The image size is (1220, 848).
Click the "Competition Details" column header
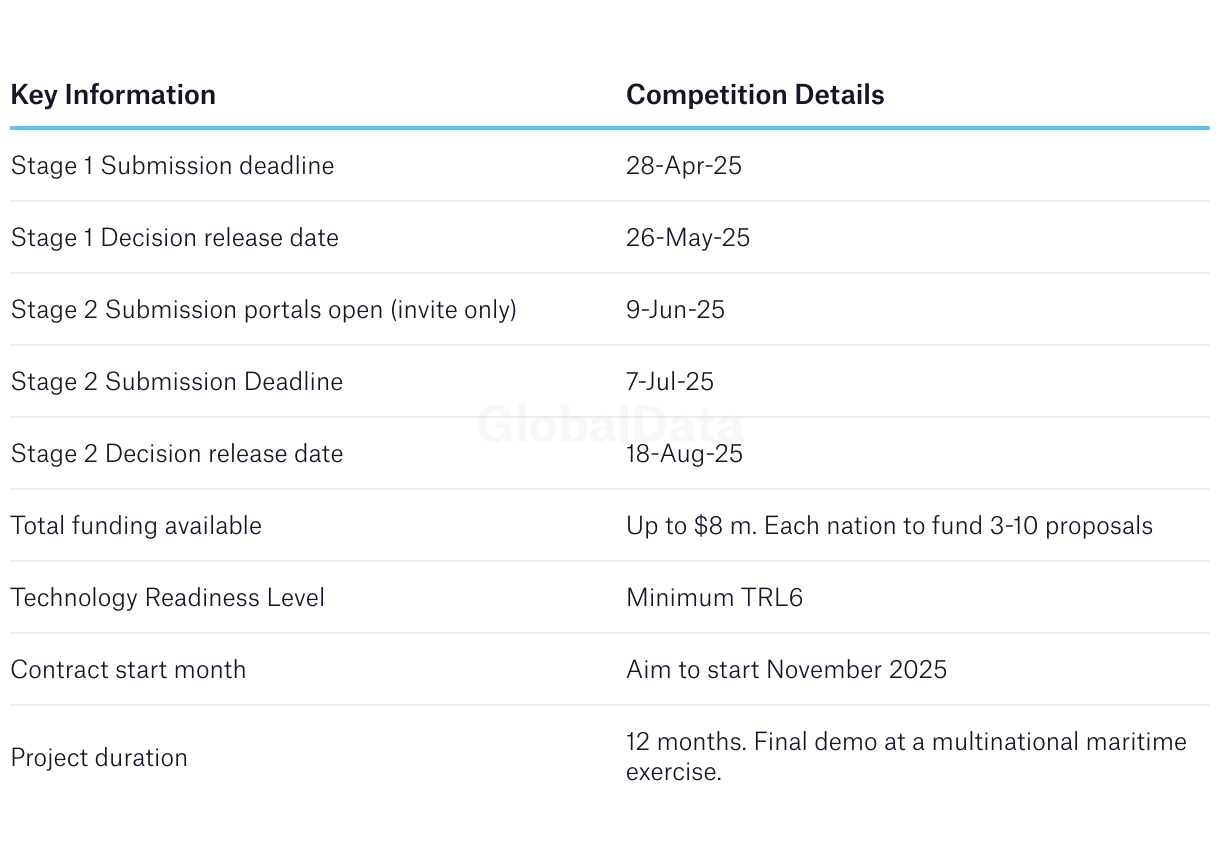coord(755,95)
